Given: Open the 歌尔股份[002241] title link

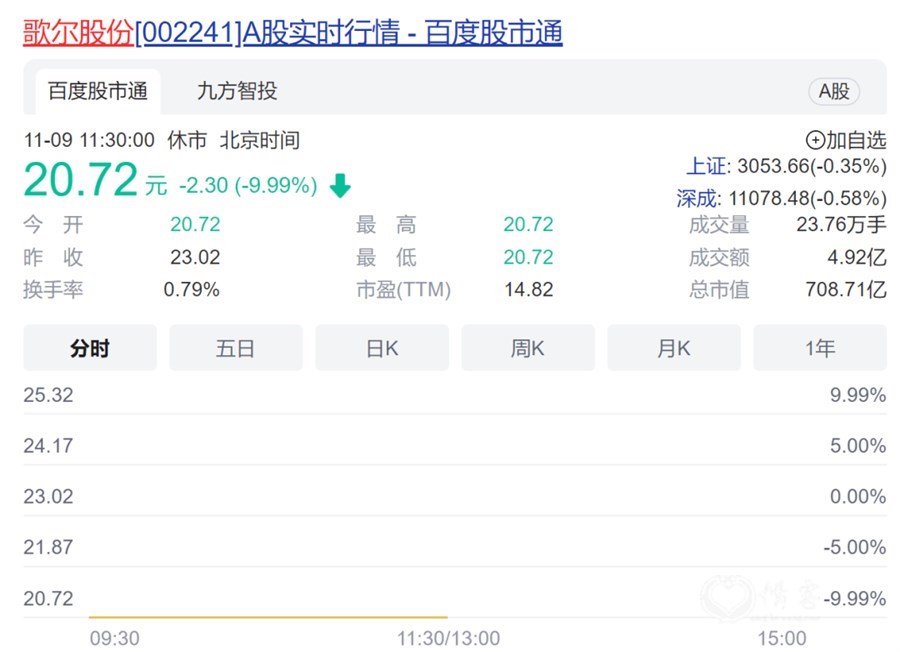Looking at the screenshot, I should tap(293, 32).
